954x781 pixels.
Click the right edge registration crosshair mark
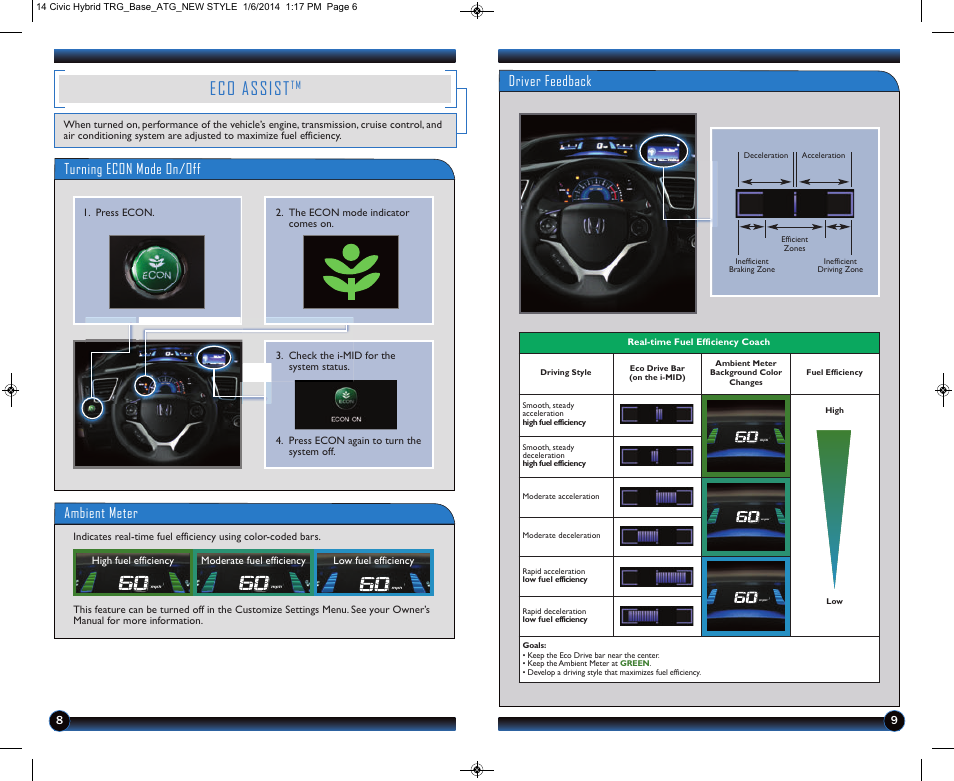point(942,389)
